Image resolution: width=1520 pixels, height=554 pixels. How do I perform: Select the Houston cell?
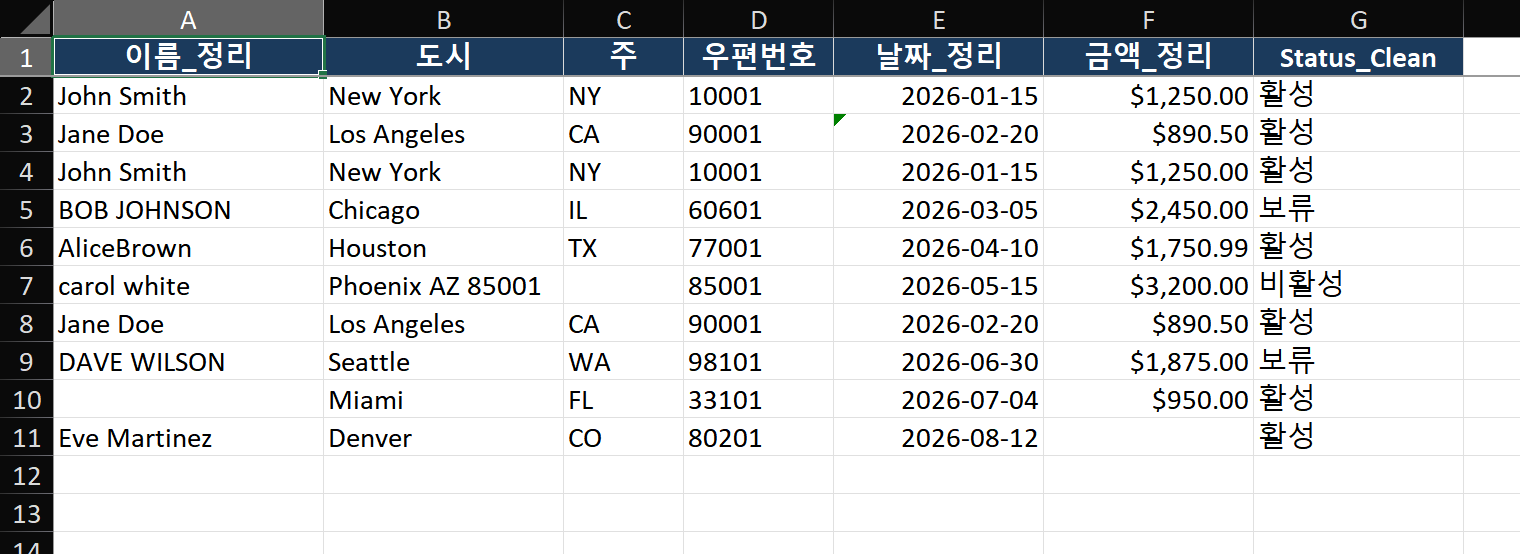point(444,247)
